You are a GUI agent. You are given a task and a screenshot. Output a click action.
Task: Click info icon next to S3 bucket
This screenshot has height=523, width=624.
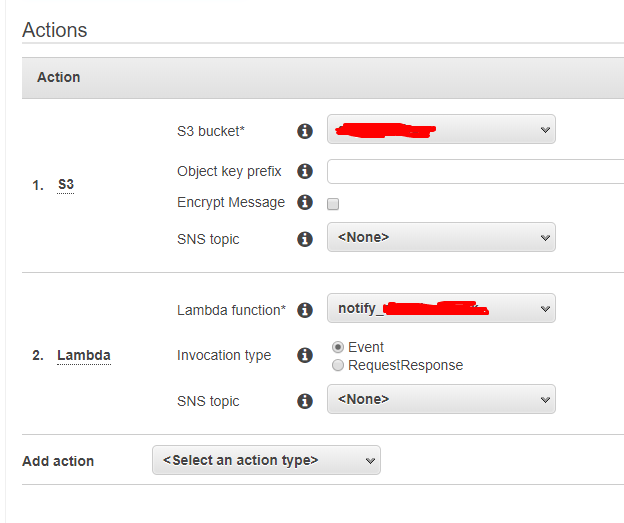(x=305, y=131)
